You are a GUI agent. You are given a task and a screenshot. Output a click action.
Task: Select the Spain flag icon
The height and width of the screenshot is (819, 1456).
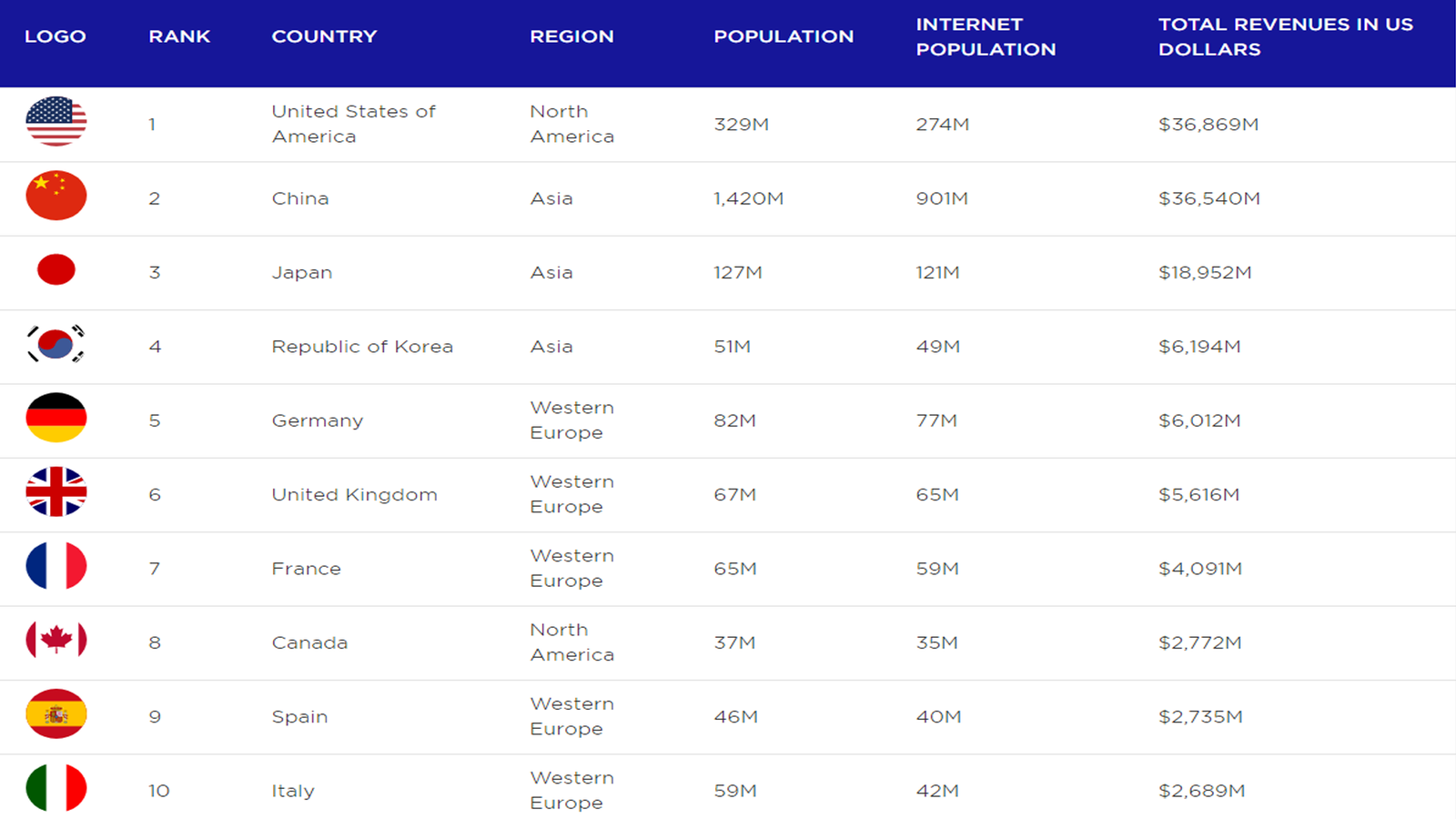(x=56, y=716)
